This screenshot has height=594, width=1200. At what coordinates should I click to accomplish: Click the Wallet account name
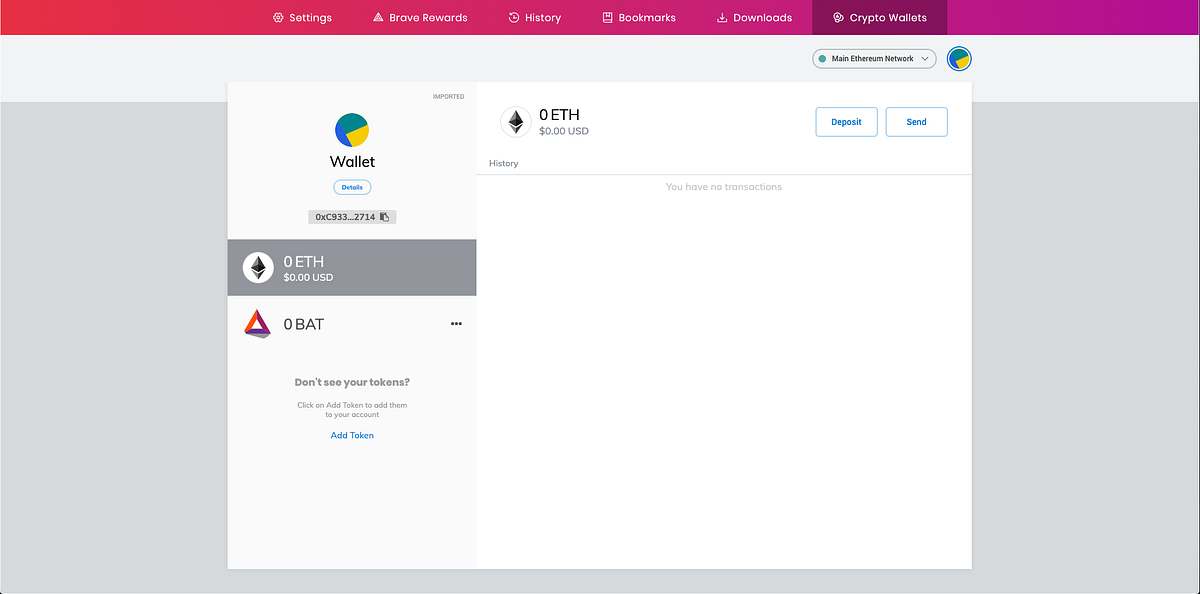352,161
